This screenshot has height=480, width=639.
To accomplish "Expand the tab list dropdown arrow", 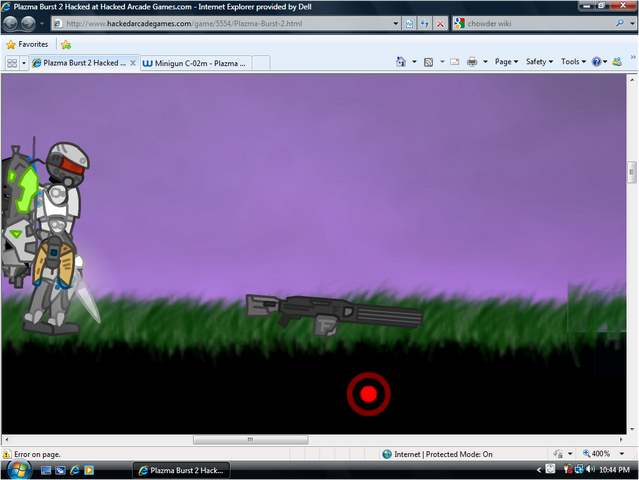I will tap(24, 63).
